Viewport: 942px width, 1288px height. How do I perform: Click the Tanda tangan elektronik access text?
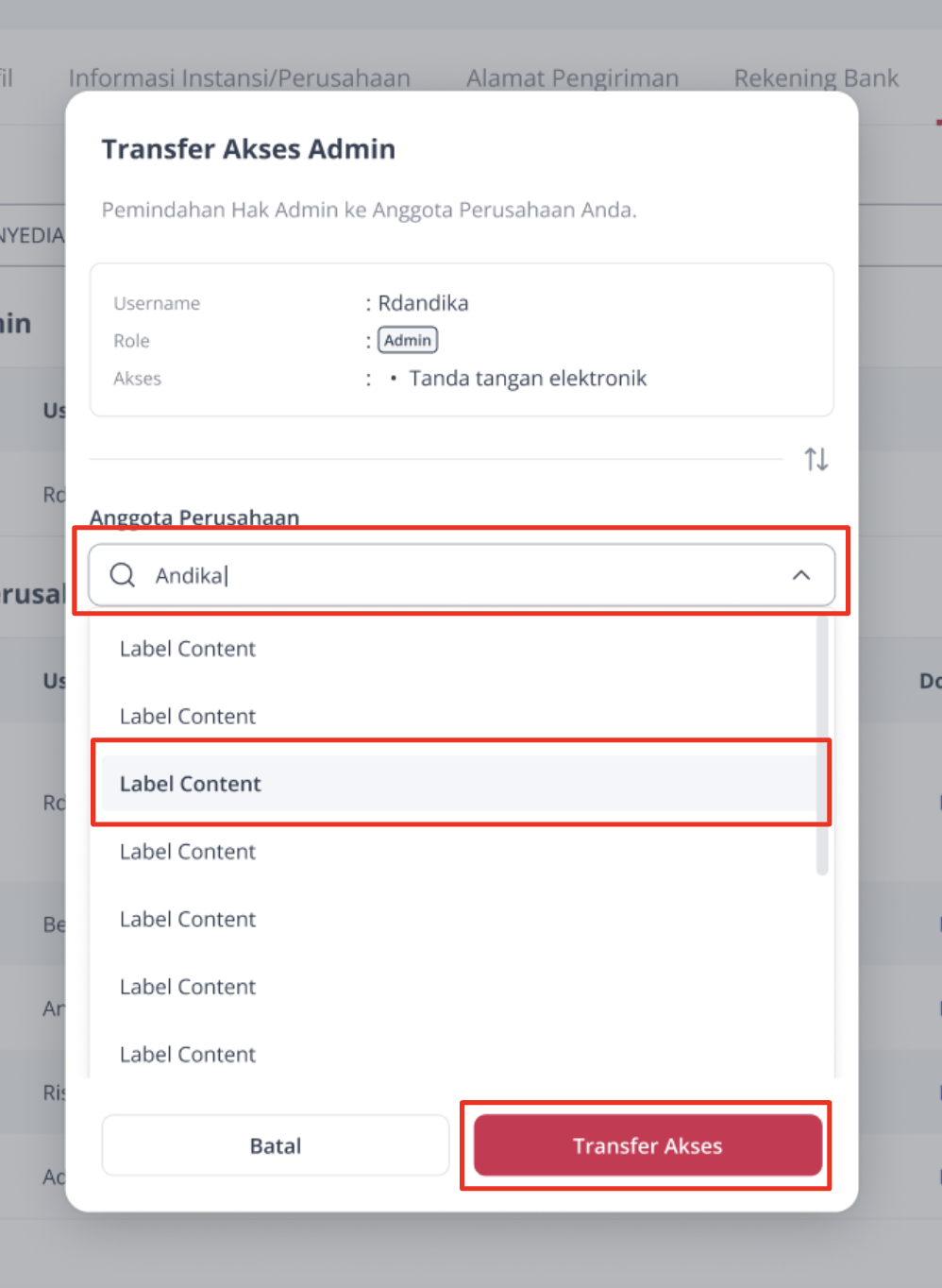[x=528, y=379]
